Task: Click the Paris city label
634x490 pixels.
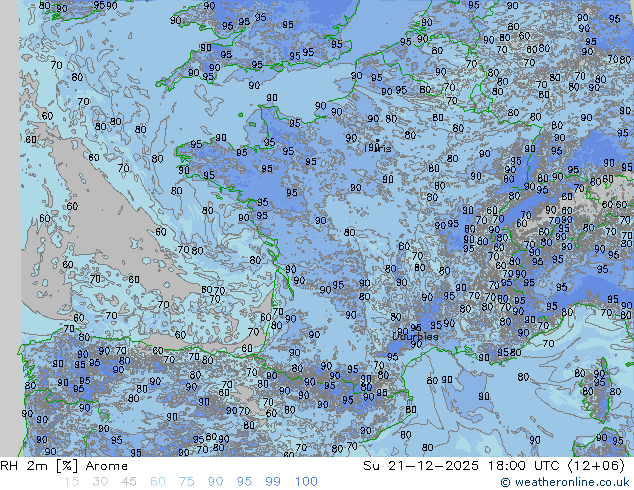Action: tap(378, 148)
